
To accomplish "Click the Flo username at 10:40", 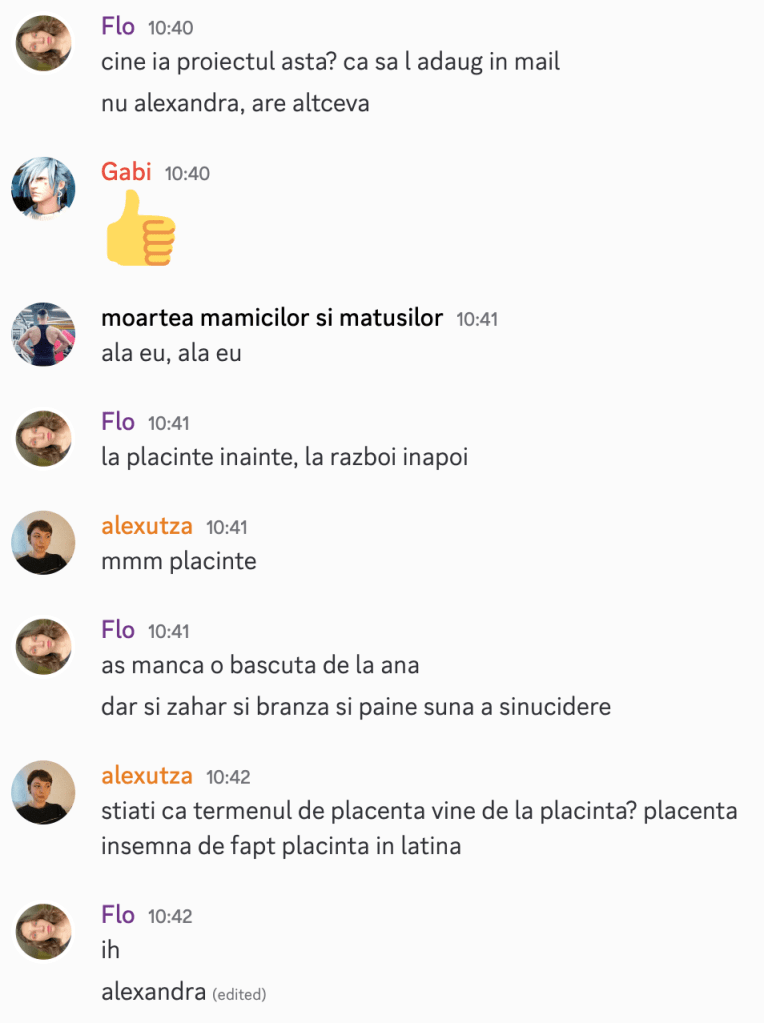I will coord(118,26).
